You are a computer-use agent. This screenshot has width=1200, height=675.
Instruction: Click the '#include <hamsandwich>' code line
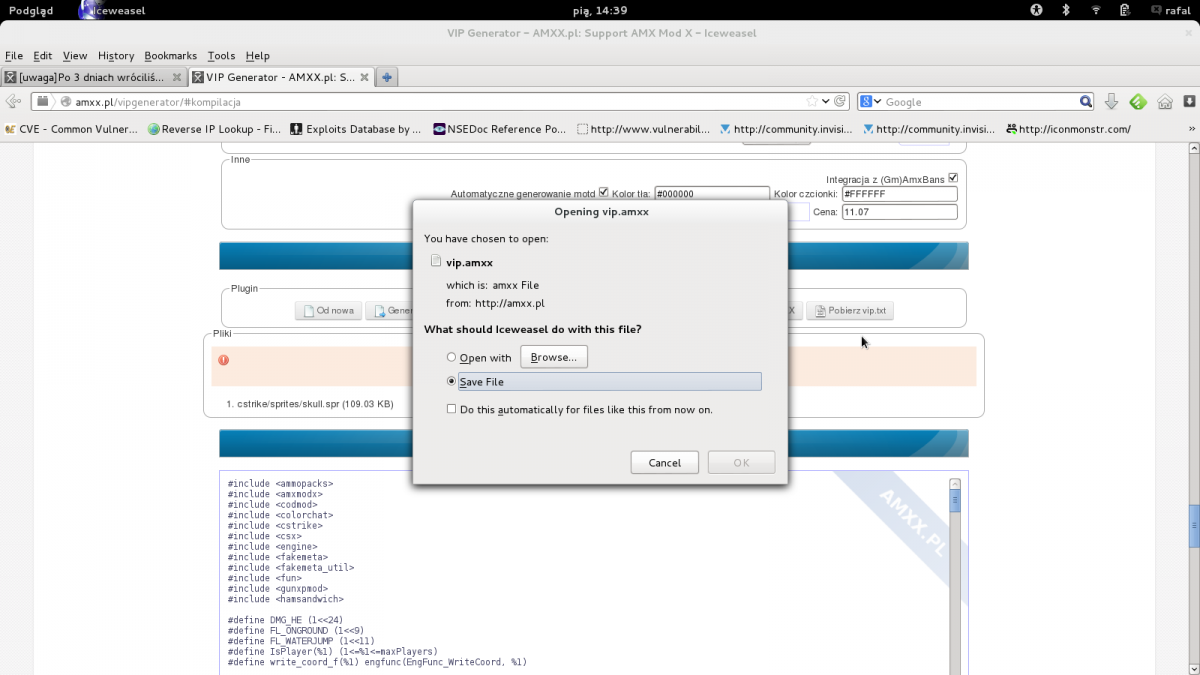click(285, 599)
